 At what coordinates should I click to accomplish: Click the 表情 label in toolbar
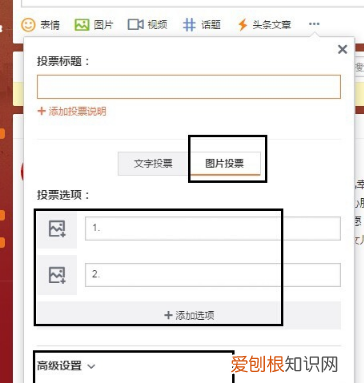pos(50,25)
